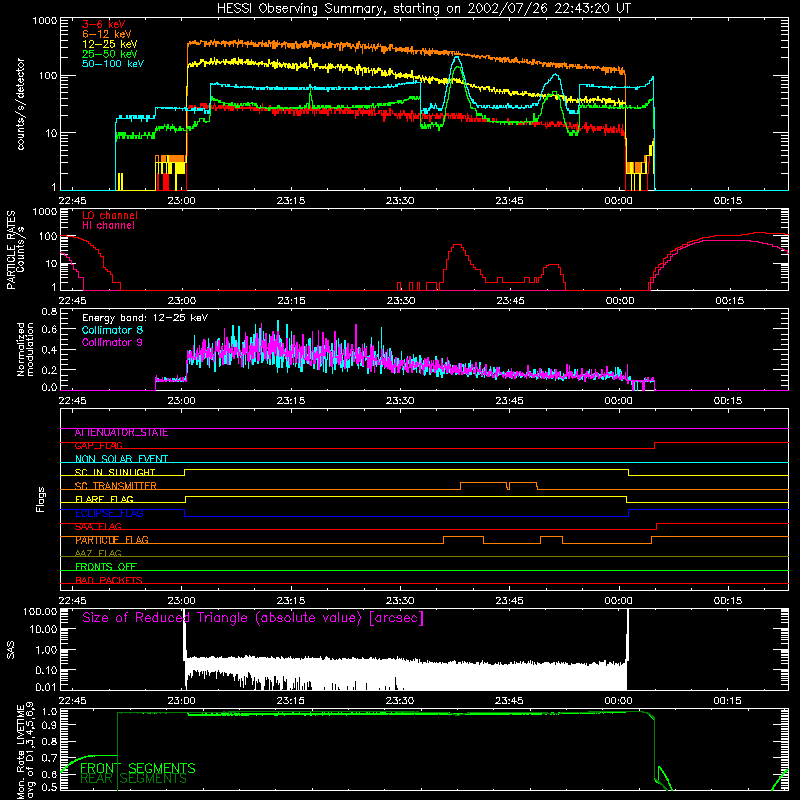Click the 'Energy band: 12-25 keV' label
This screenshot has width=800, height=800.
(145, 318)
